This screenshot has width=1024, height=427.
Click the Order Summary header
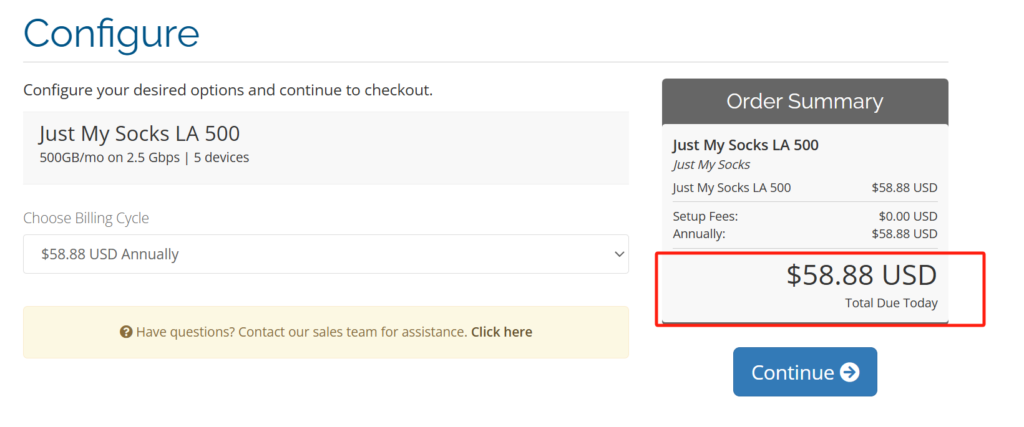click(x=804, y=101)
